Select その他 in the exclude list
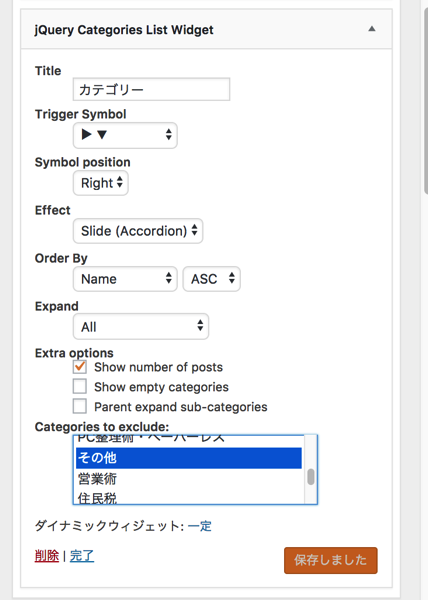 [189, 458]
